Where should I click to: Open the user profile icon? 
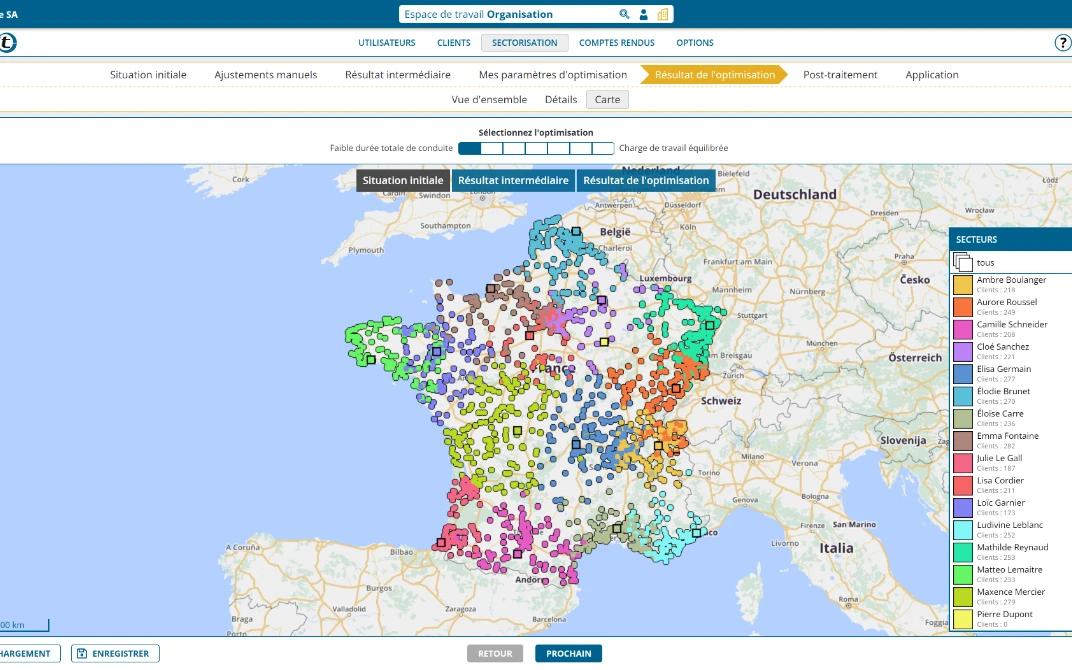point(644,14)
